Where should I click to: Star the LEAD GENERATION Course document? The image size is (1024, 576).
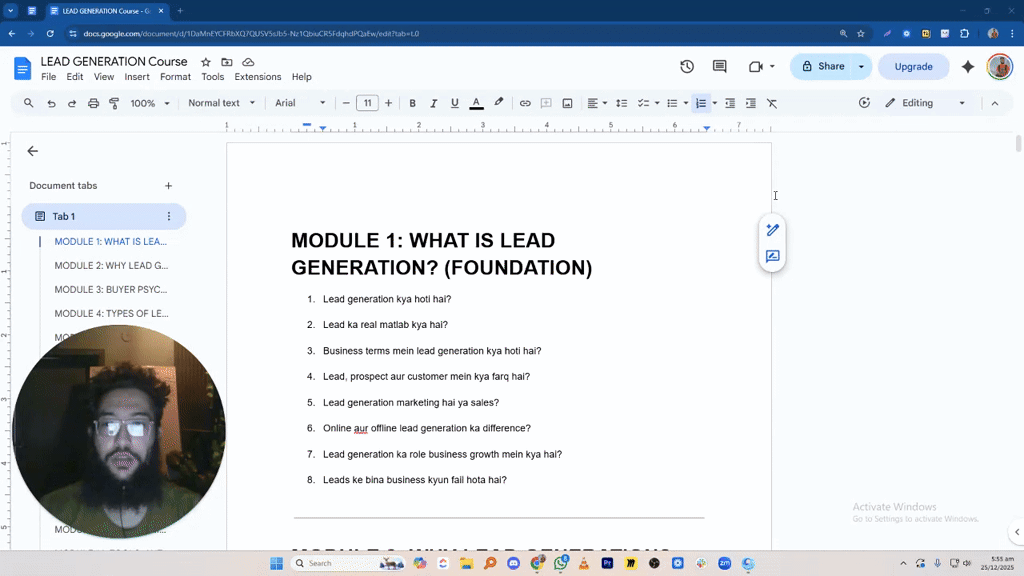206,62
